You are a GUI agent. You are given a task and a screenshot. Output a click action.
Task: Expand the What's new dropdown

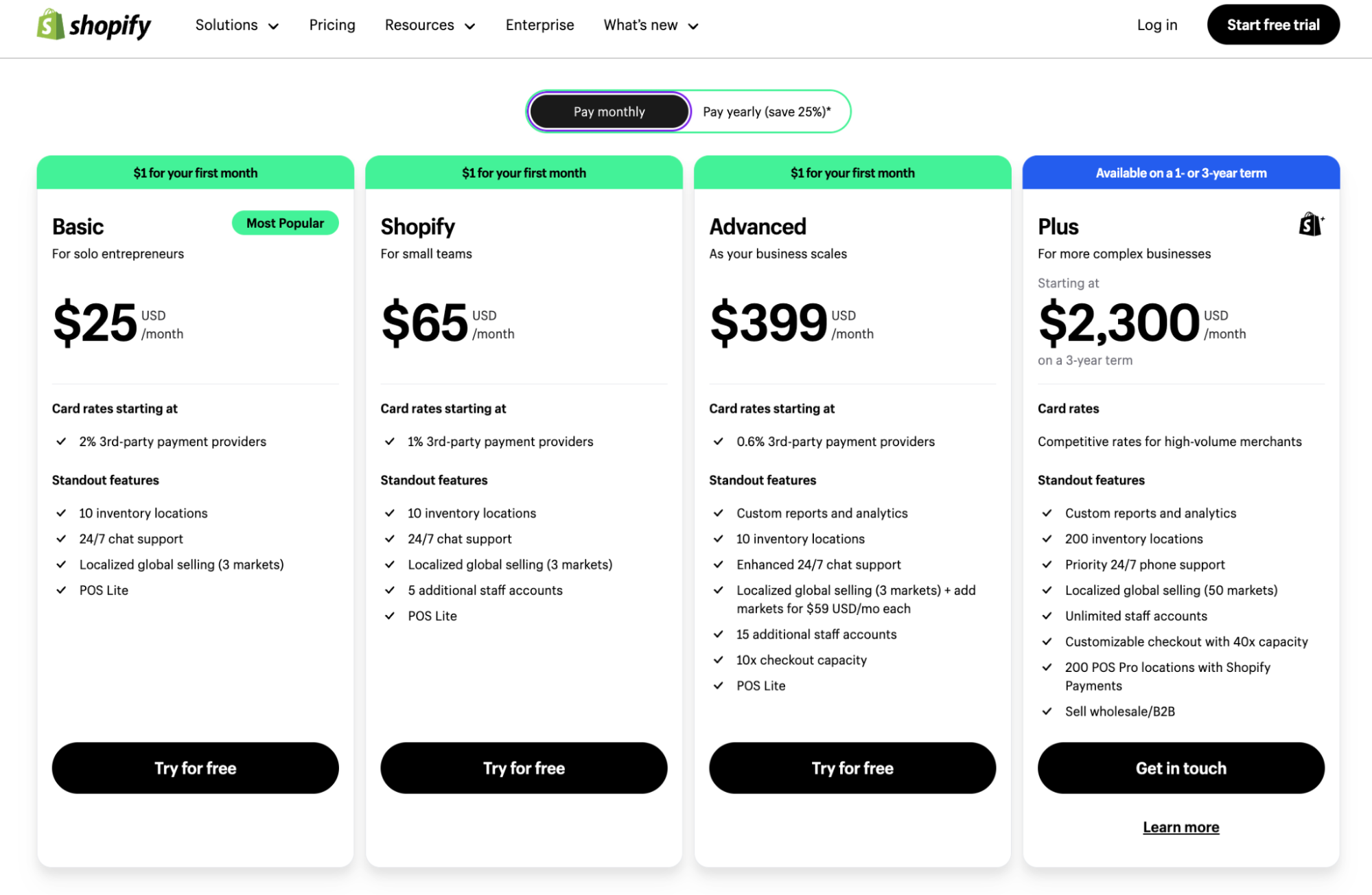pos(651,25)
